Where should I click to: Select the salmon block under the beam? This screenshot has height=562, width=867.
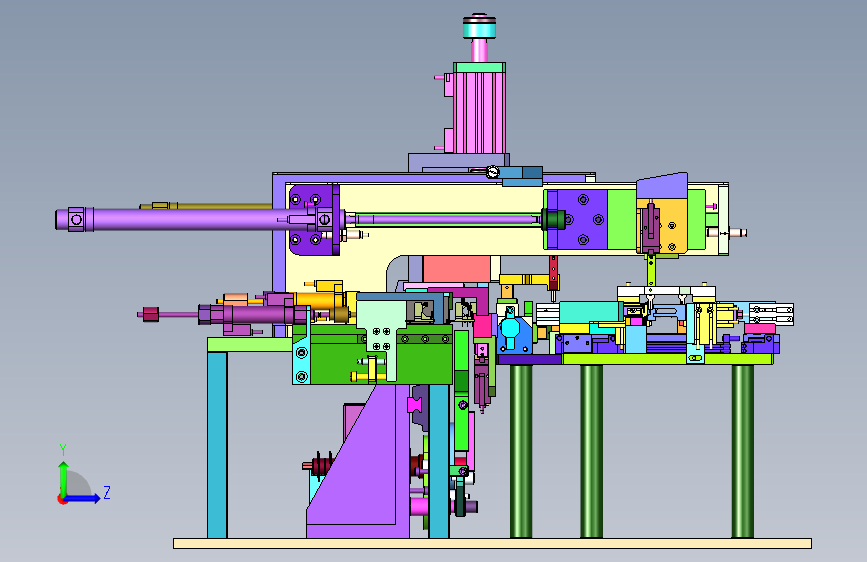[457, 269]
